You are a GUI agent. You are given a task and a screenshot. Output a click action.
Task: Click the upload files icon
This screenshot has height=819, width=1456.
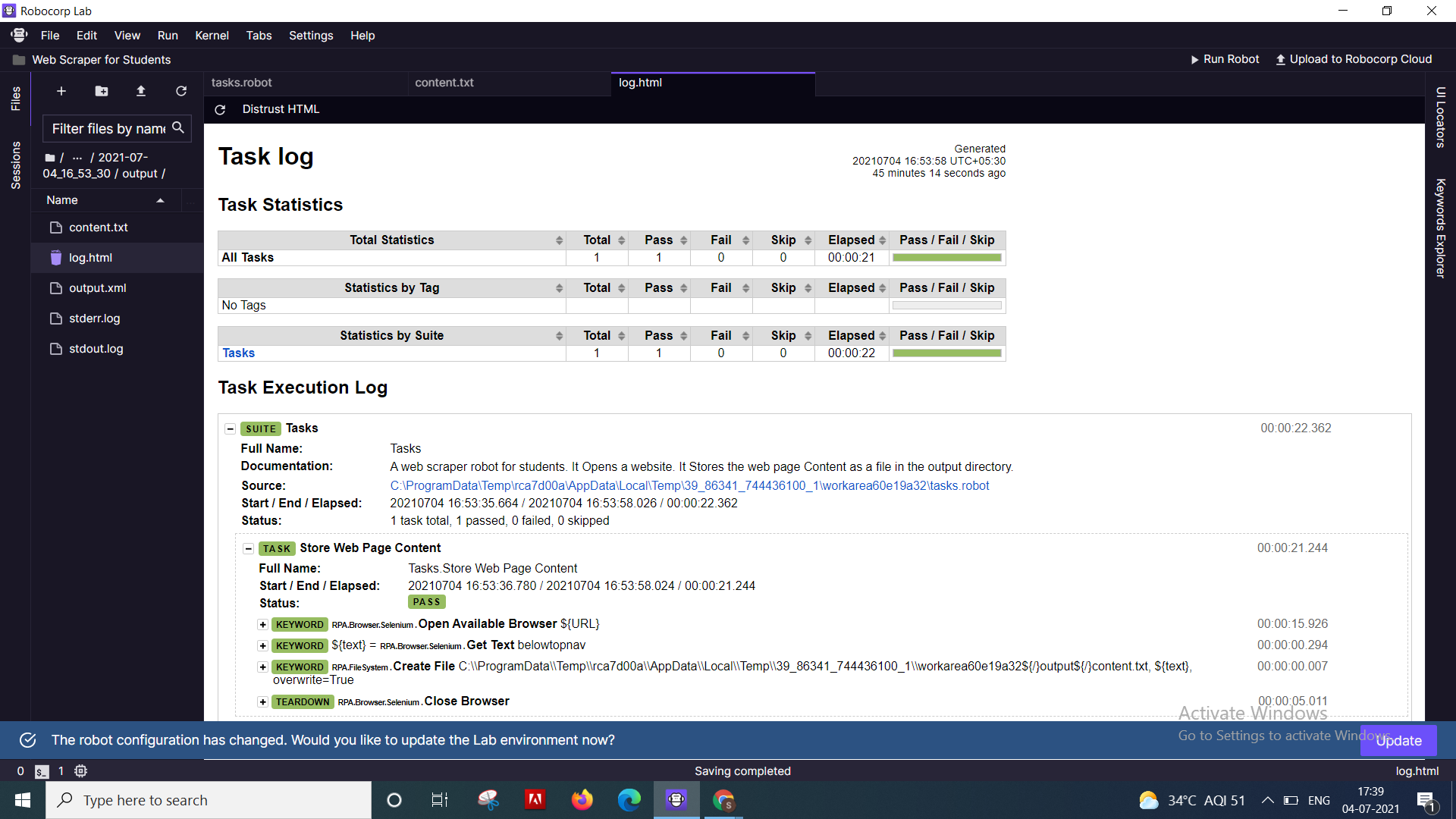[140, 91]
